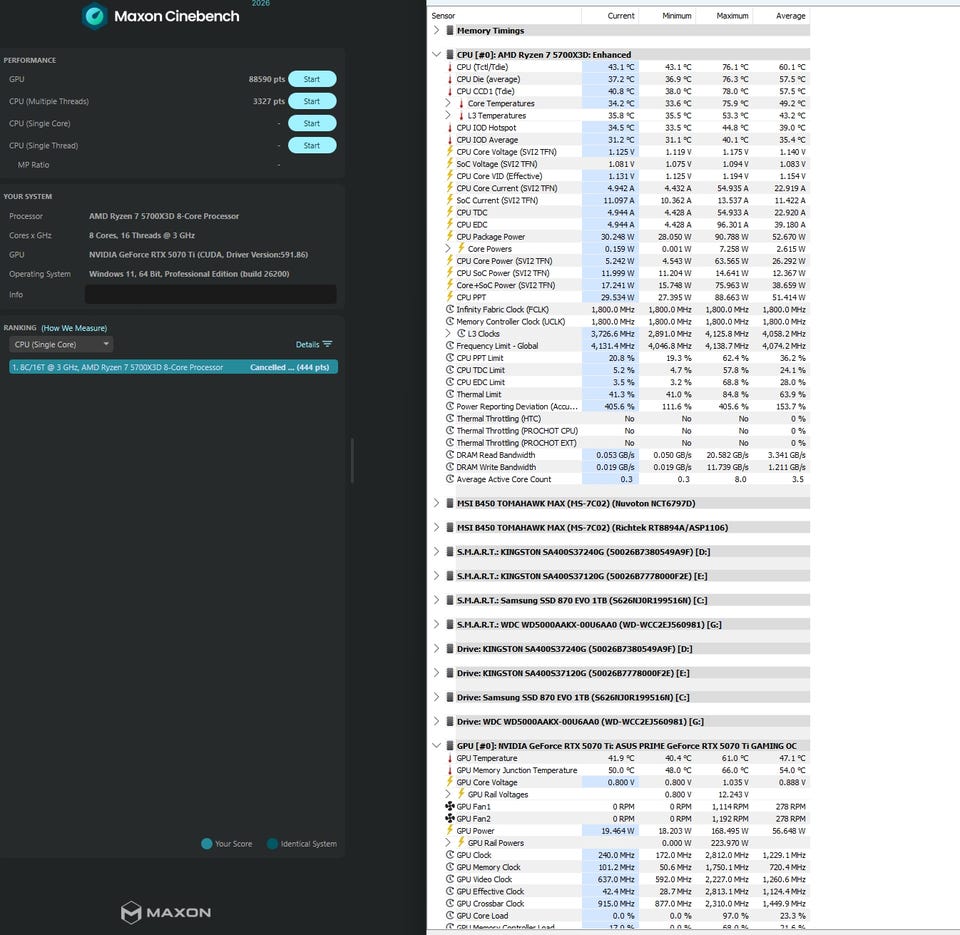Click the GPU Temperature thermometer icon
Viewport: 960px width, 935px height.
click(x=450, y=758)
